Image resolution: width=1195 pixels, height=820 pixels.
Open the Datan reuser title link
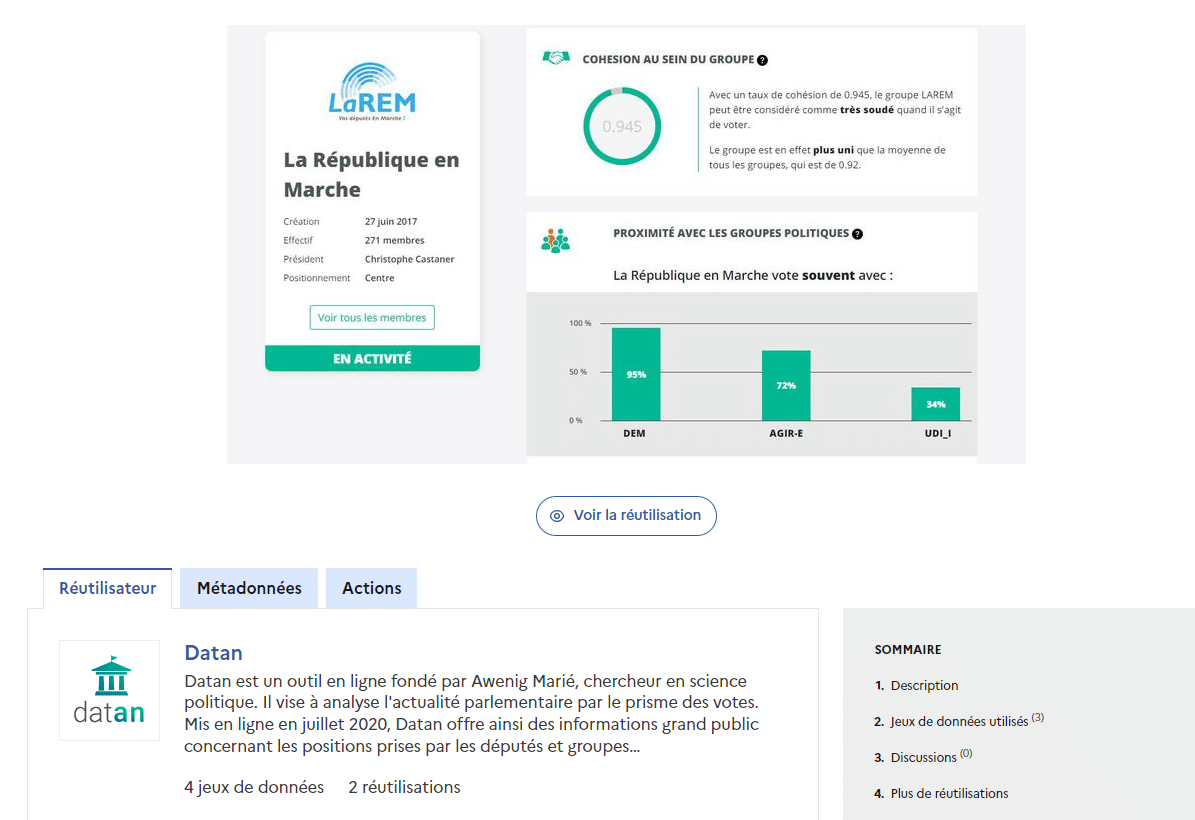[213, 653]
